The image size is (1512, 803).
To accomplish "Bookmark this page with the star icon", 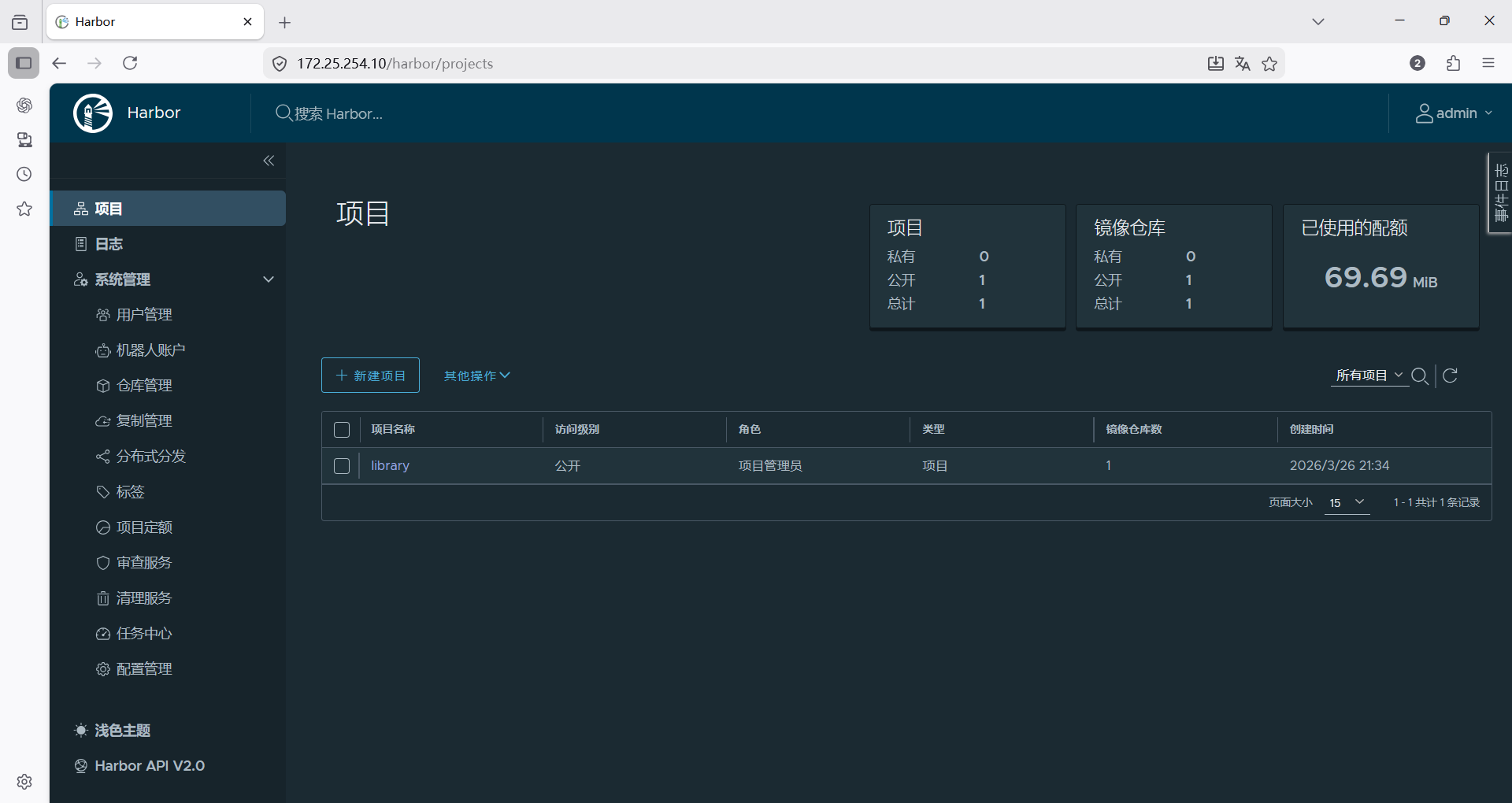I will pos(1269,64).
